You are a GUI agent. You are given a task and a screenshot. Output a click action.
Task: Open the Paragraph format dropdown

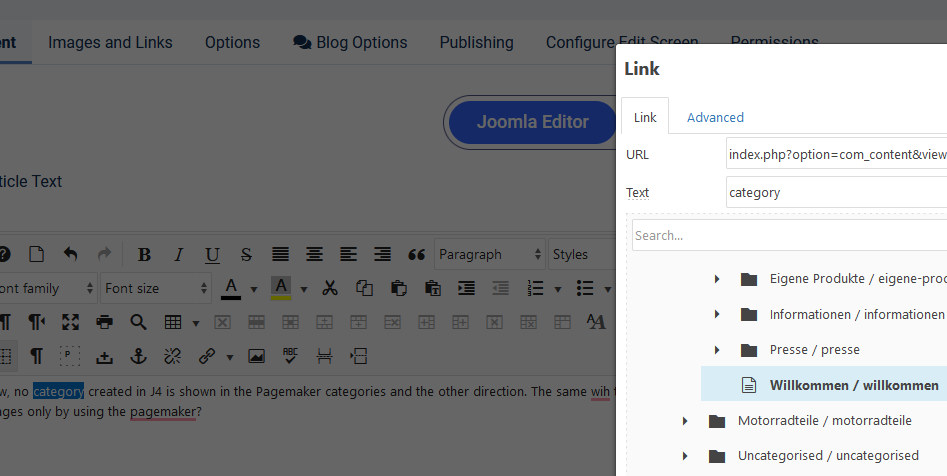(490, 255)
